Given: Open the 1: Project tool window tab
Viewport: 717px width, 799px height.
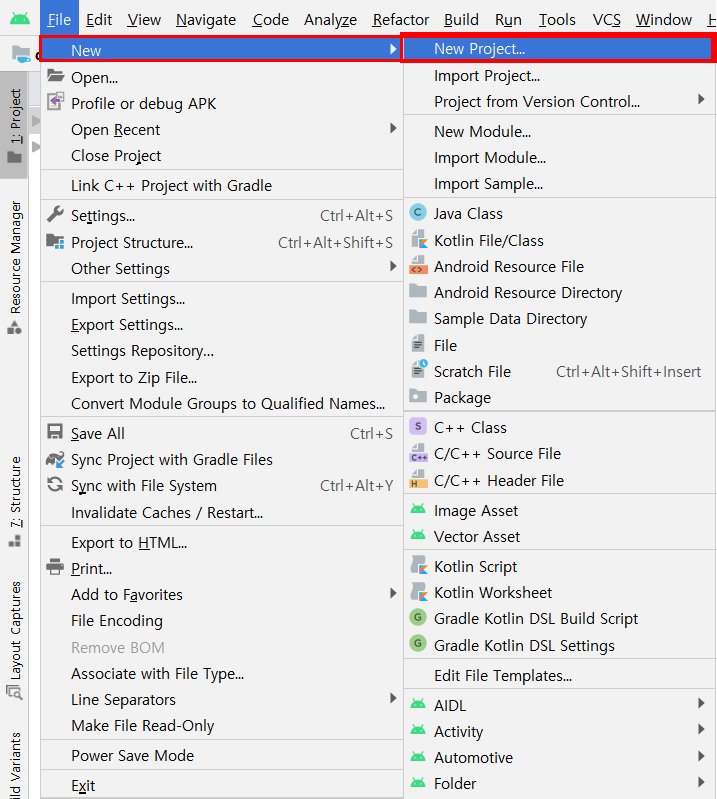Looking at the screenshot, I should (x=14, y=125).
